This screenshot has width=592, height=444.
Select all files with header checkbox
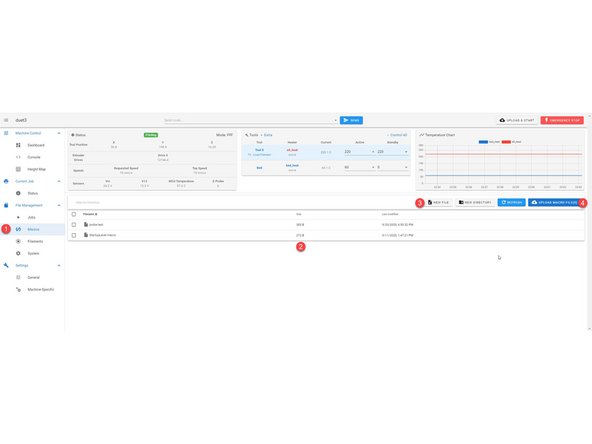click(x=74, y=214)
